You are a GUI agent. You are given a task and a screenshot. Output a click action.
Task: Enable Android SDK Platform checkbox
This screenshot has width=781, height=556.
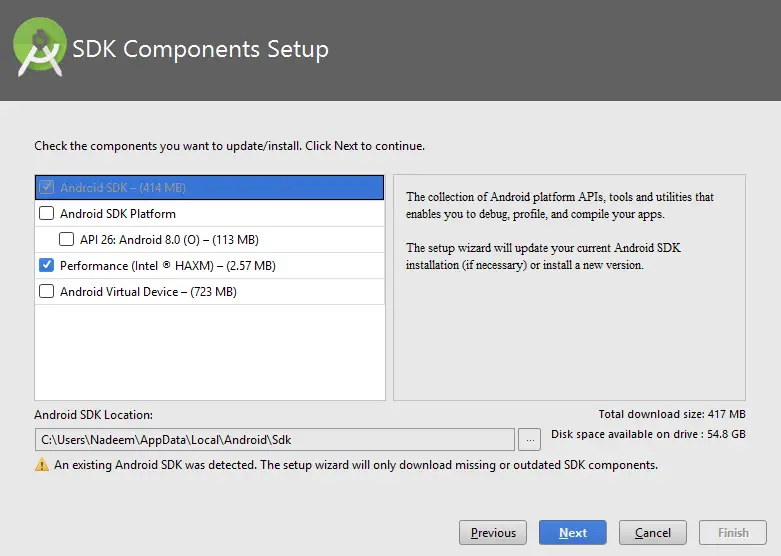click(46, 213)
